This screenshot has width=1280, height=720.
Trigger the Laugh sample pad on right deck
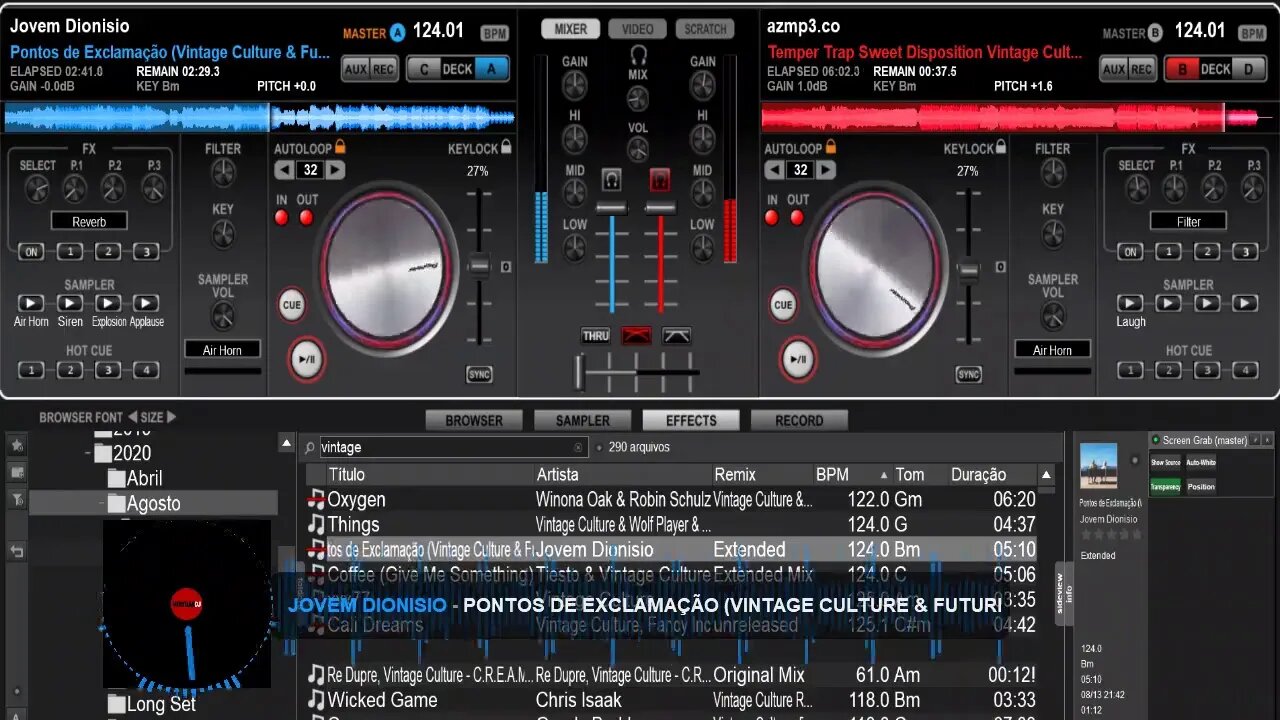(1130, 303)
